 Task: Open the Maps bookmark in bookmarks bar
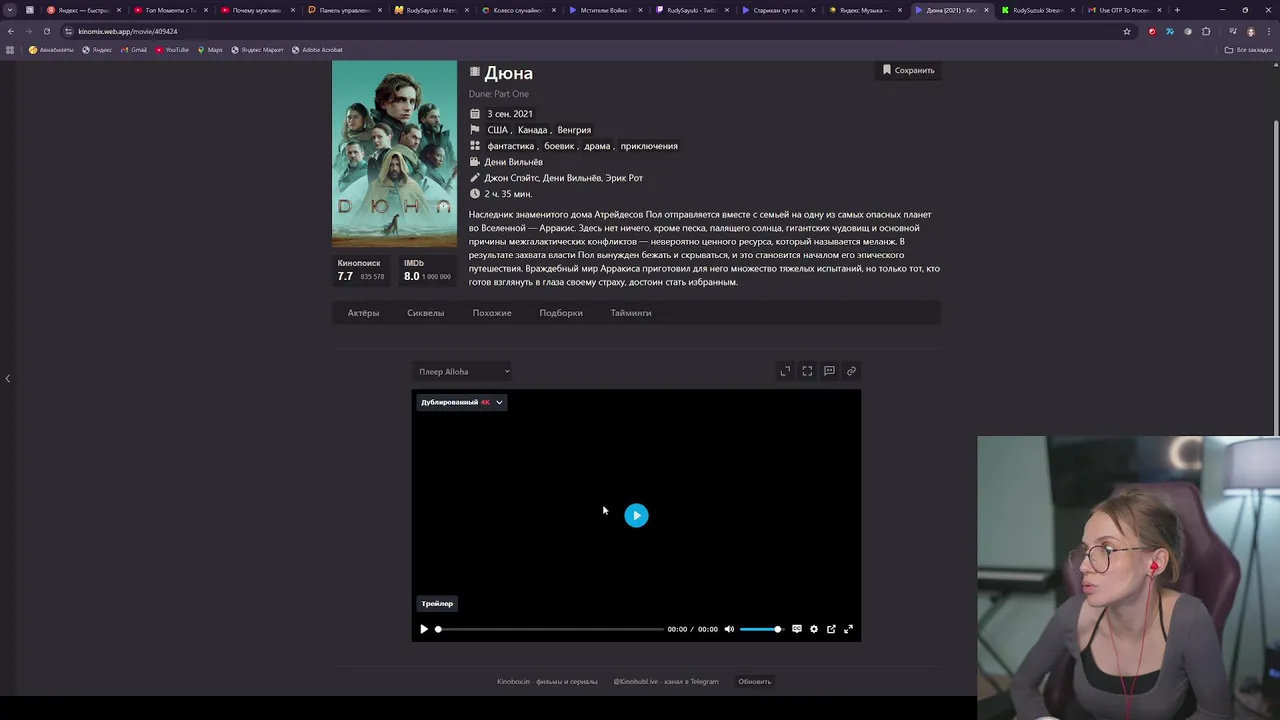pos(210,50)
